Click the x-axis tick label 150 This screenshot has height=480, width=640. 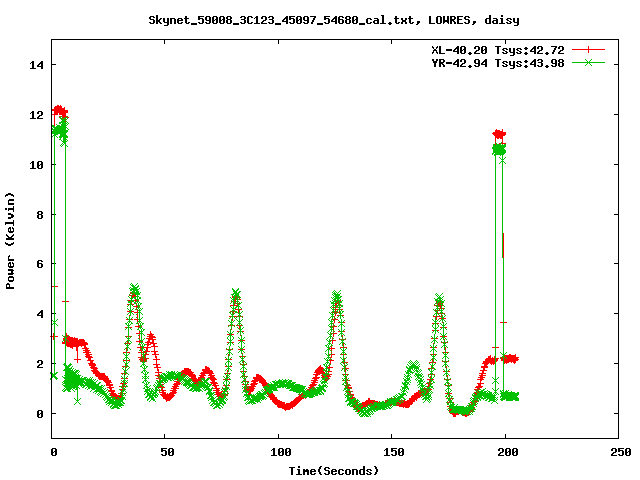394,452
